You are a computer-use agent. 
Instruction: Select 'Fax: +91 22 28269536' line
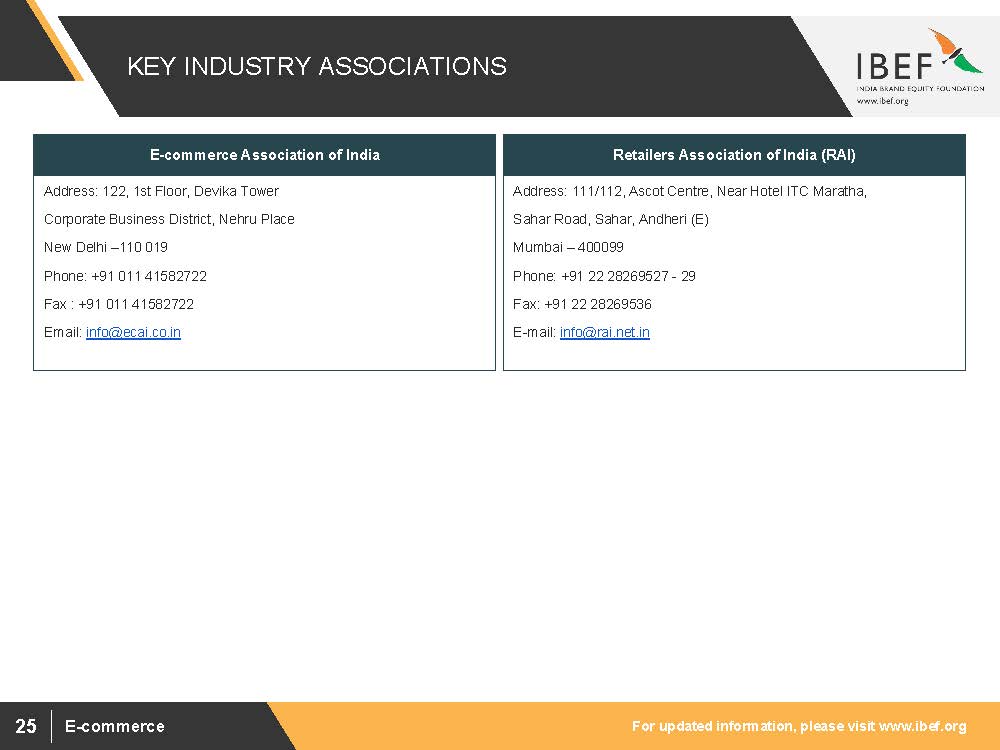(x=582, y=304)
